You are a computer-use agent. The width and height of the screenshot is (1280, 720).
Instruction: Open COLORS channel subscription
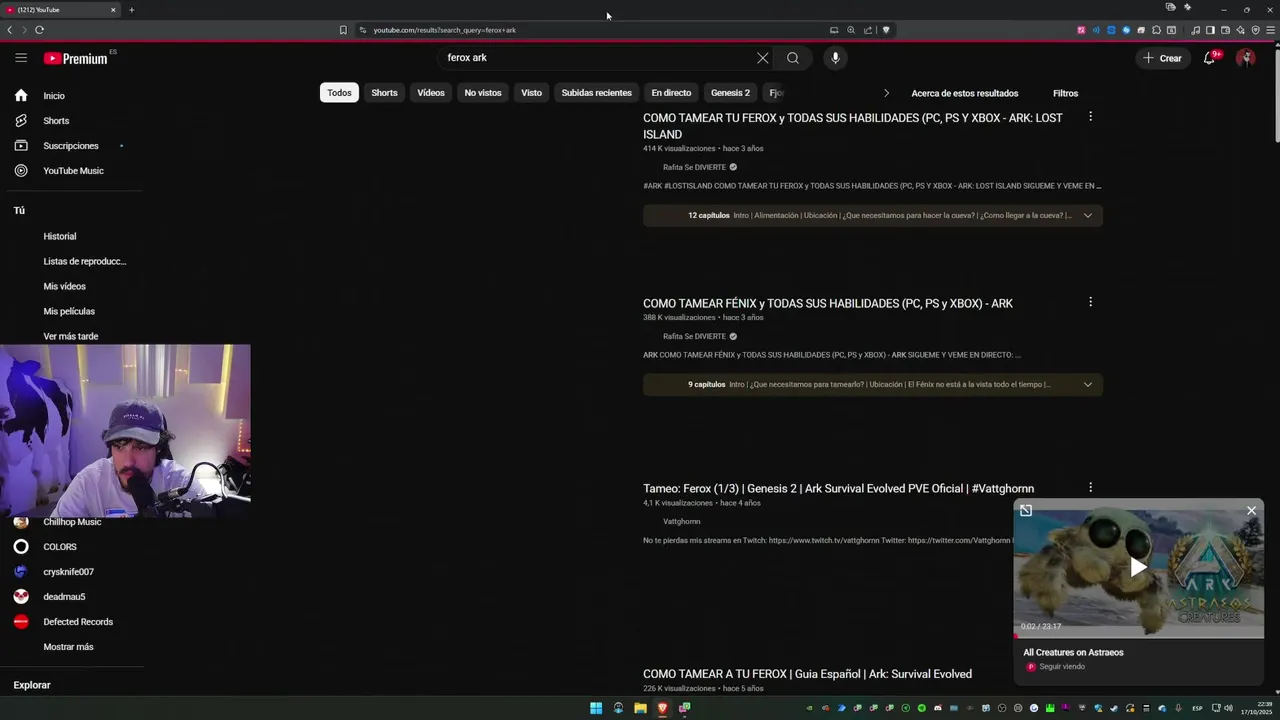(x=60, y=547)
